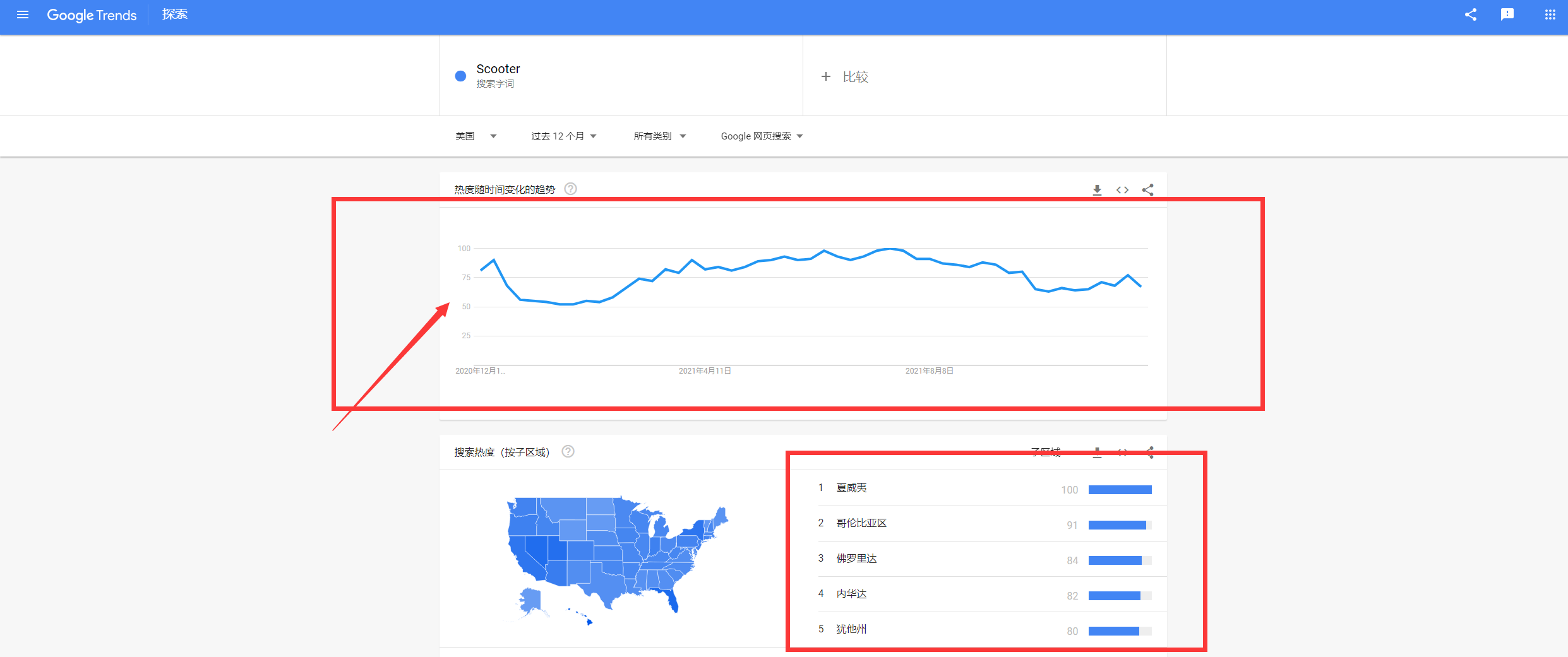Select 夏威夷 in the subregion list
Screen dimensions: 1568x657
point(851,488)
